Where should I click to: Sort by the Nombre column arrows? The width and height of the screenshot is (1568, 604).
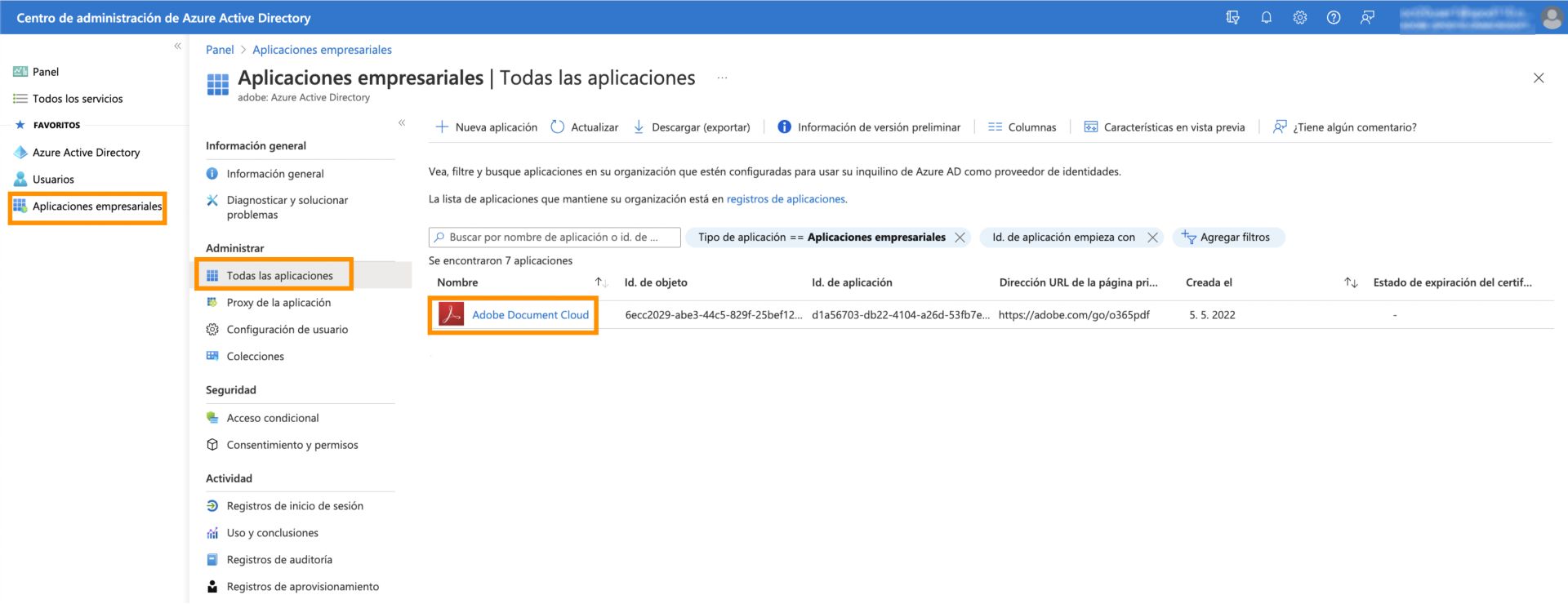coord(601,282)
